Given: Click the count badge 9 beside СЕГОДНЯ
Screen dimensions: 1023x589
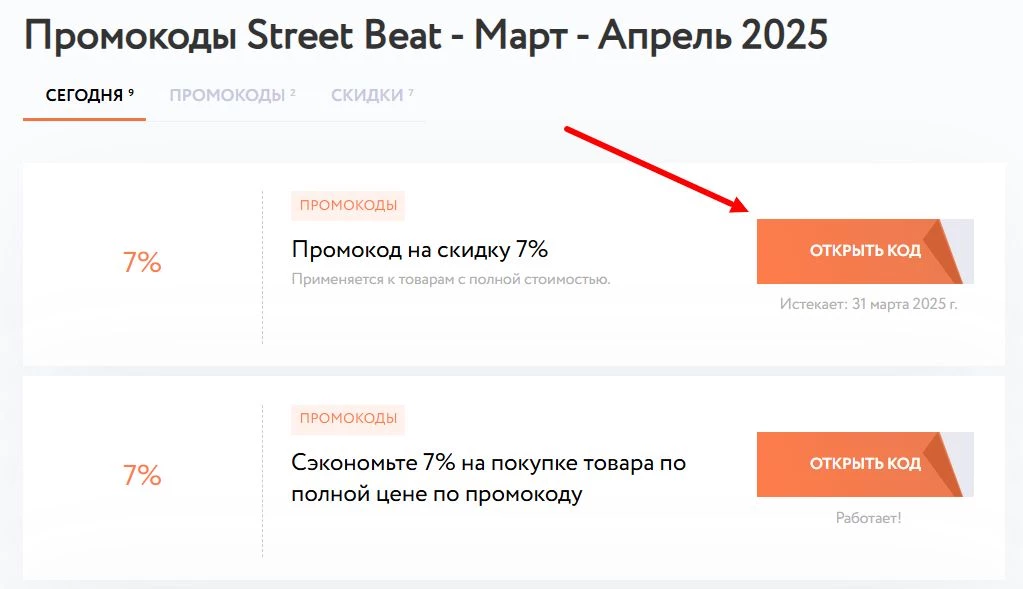Looking at the screenshot, I should 131,93.
